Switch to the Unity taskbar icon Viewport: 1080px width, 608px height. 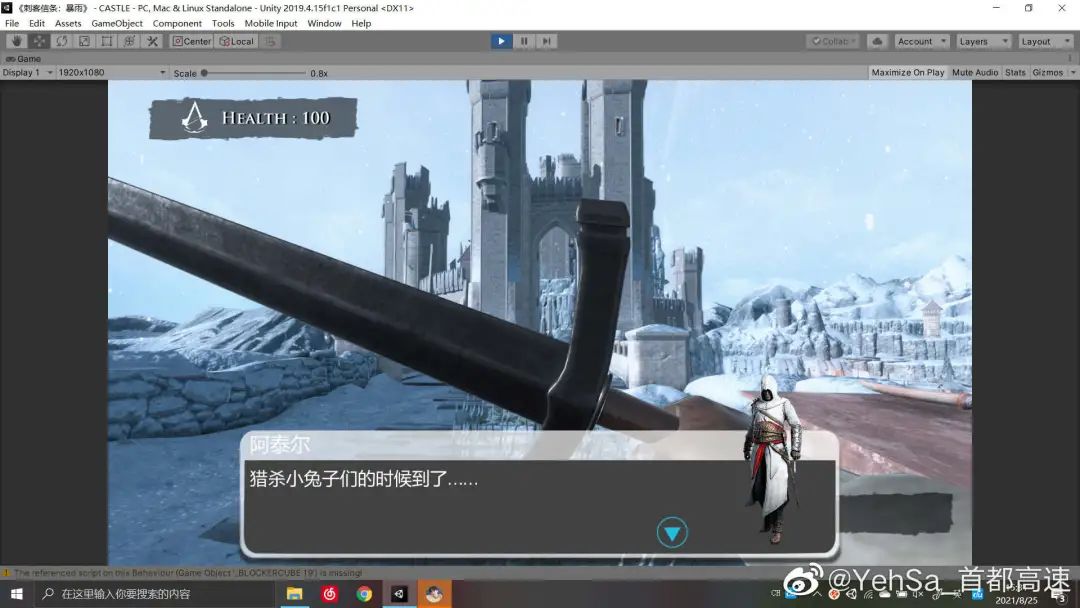[x=399, y=594]
